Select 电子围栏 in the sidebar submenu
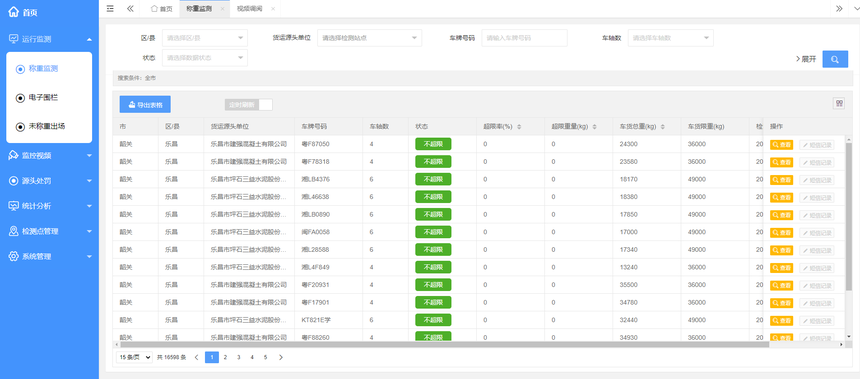This screenshot has height=379, width=860. 43,98
